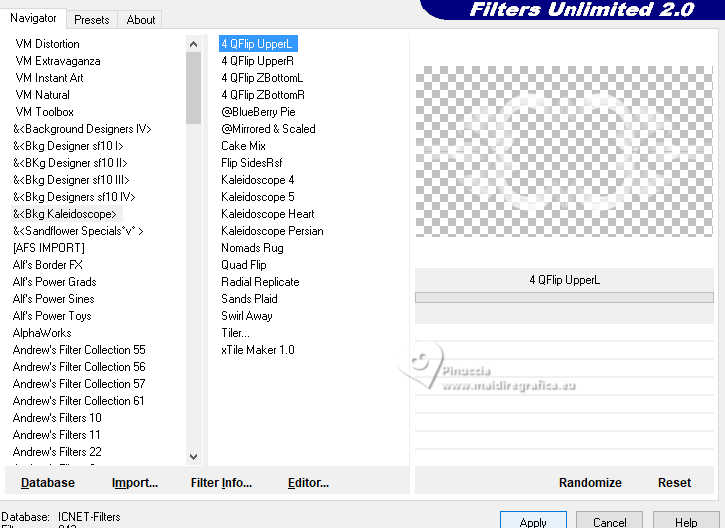Select Cake Mix filter

[243, 146]
